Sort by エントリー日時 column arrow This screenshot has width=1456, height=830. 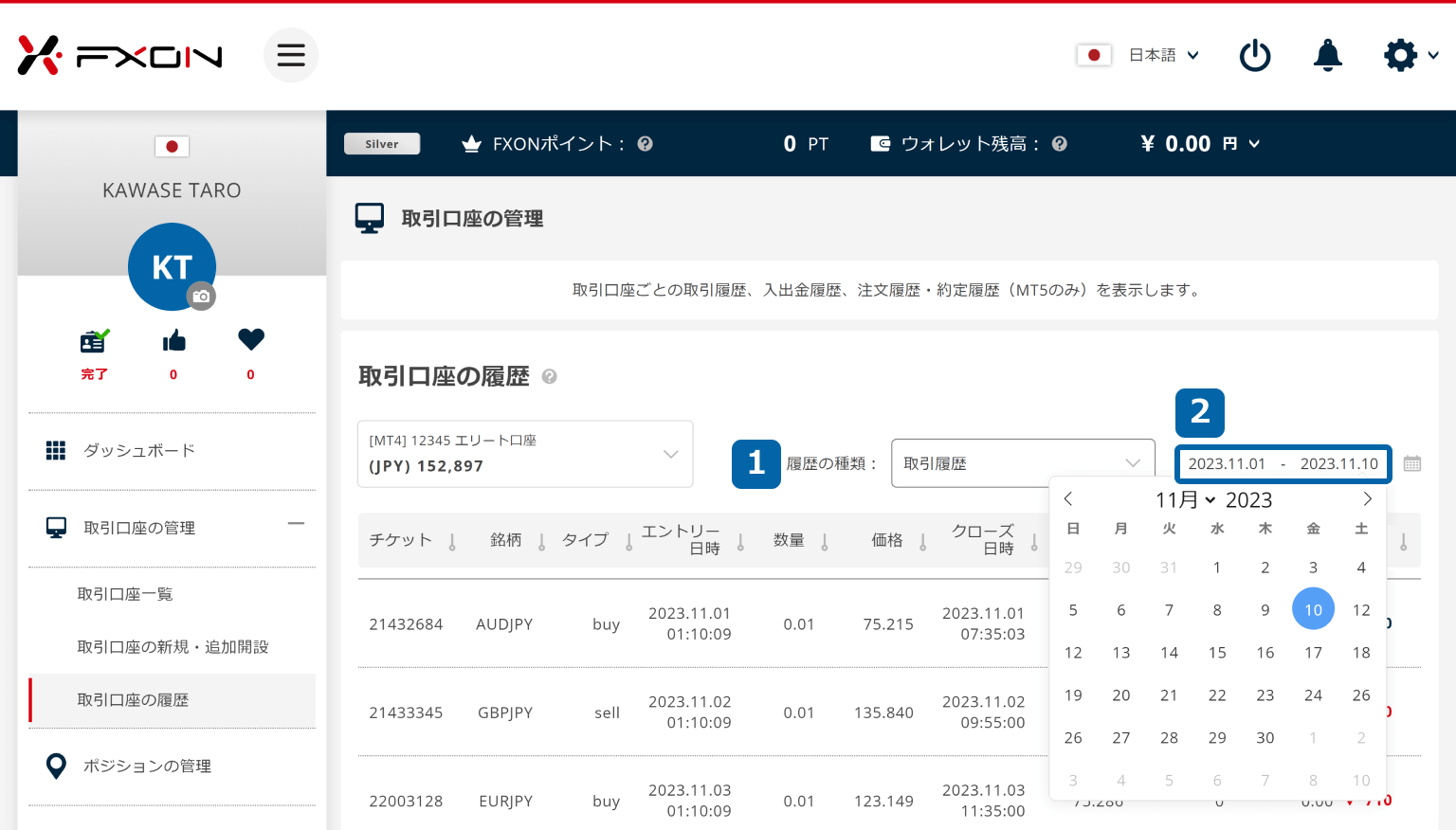740,541
